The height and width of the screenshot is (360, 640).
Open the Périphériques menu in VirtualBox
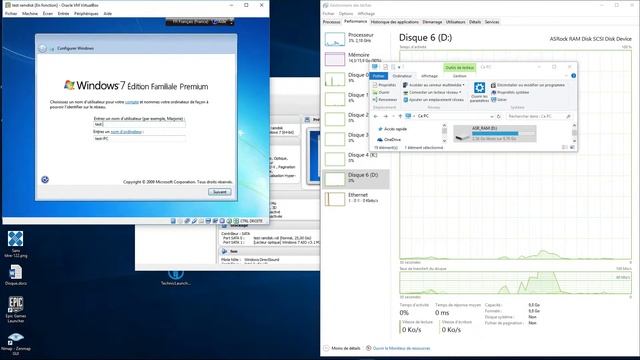pos(86,13)
